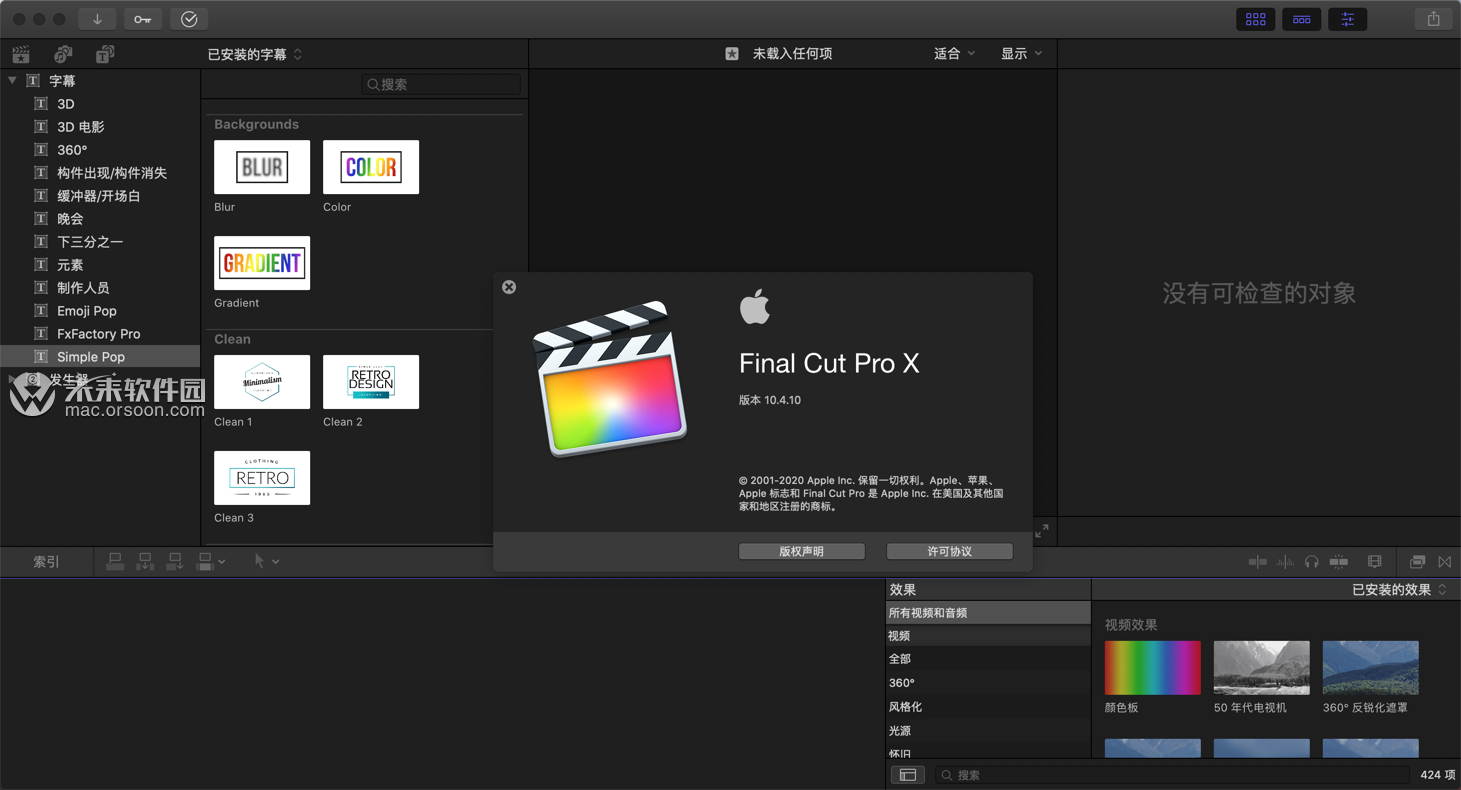Screen dimensions: 1461x790
Task: Toggle audio skimming waveform icon
Action: click(x=1285, y=562)
